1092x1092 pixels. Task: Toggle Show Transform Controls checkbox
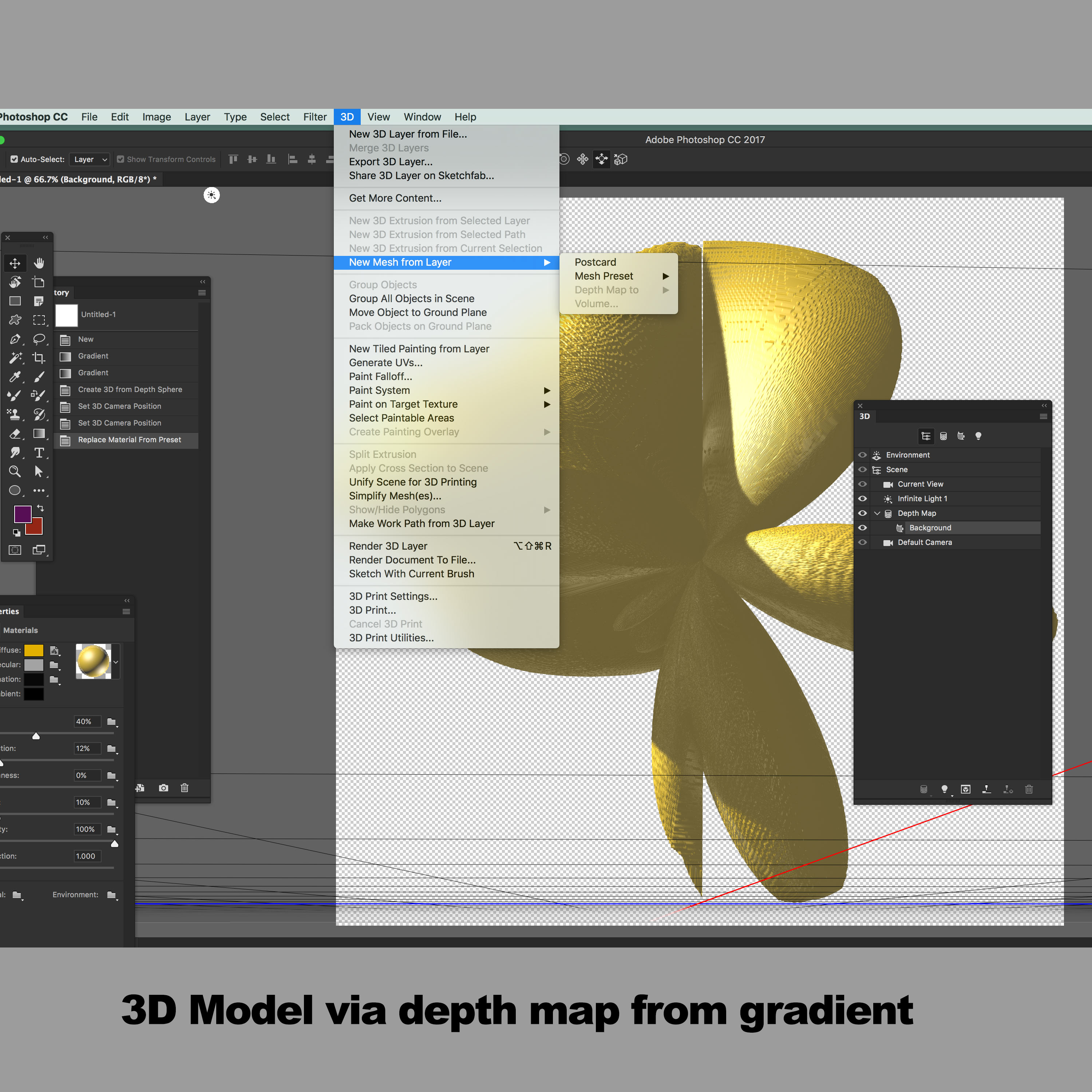point(120,159)
